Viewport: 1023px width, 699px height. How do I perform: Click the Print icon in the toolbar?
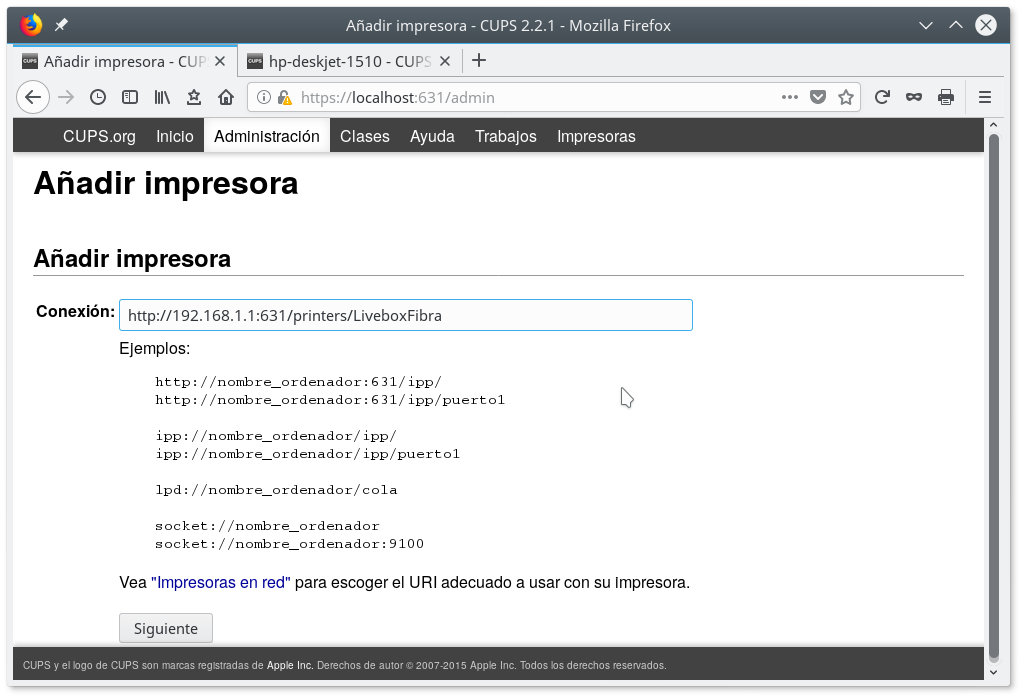[945, 97]
